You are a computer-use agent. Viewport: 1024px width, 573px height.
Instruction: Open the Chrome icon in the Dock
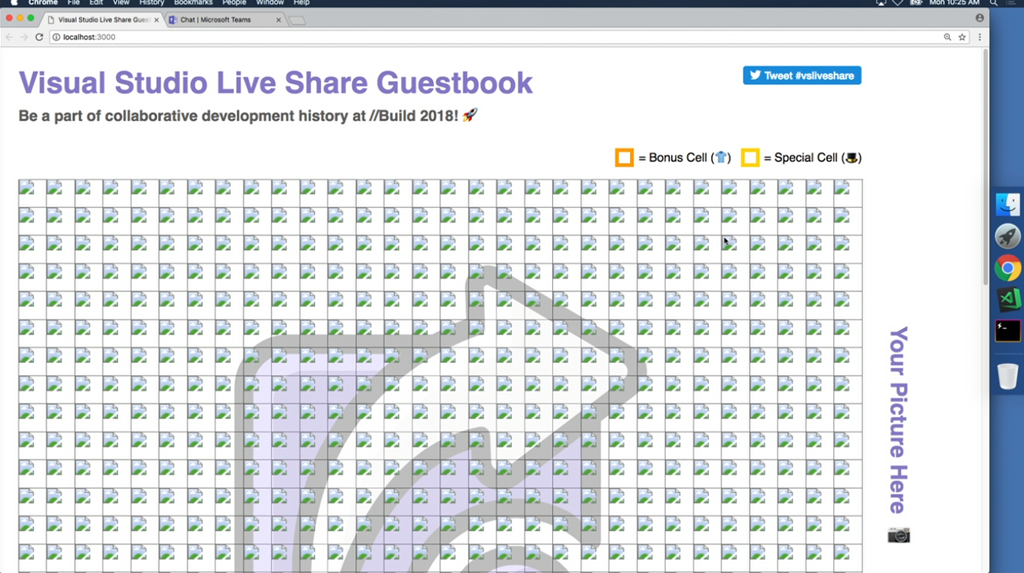click(x=1008, y=268)
